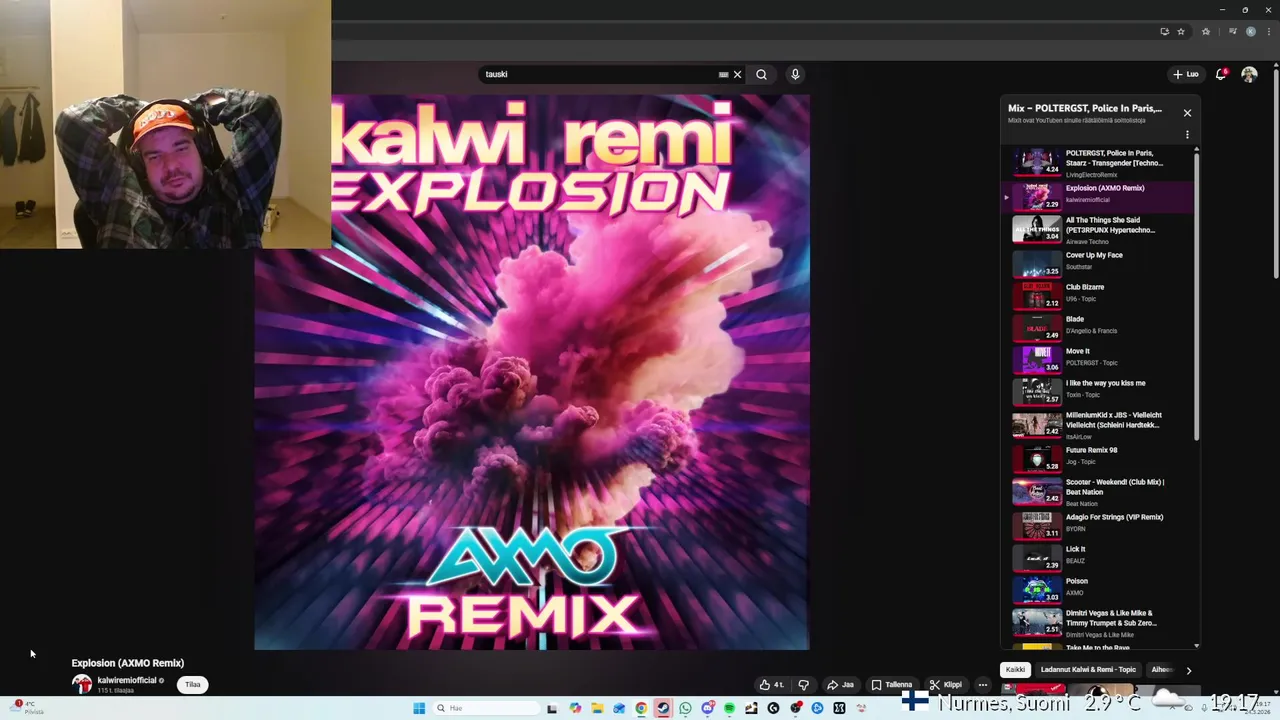Open Chrome three-dot menu
The height and width of the screenshot is (720, 1280).
tap(1268, 31)
